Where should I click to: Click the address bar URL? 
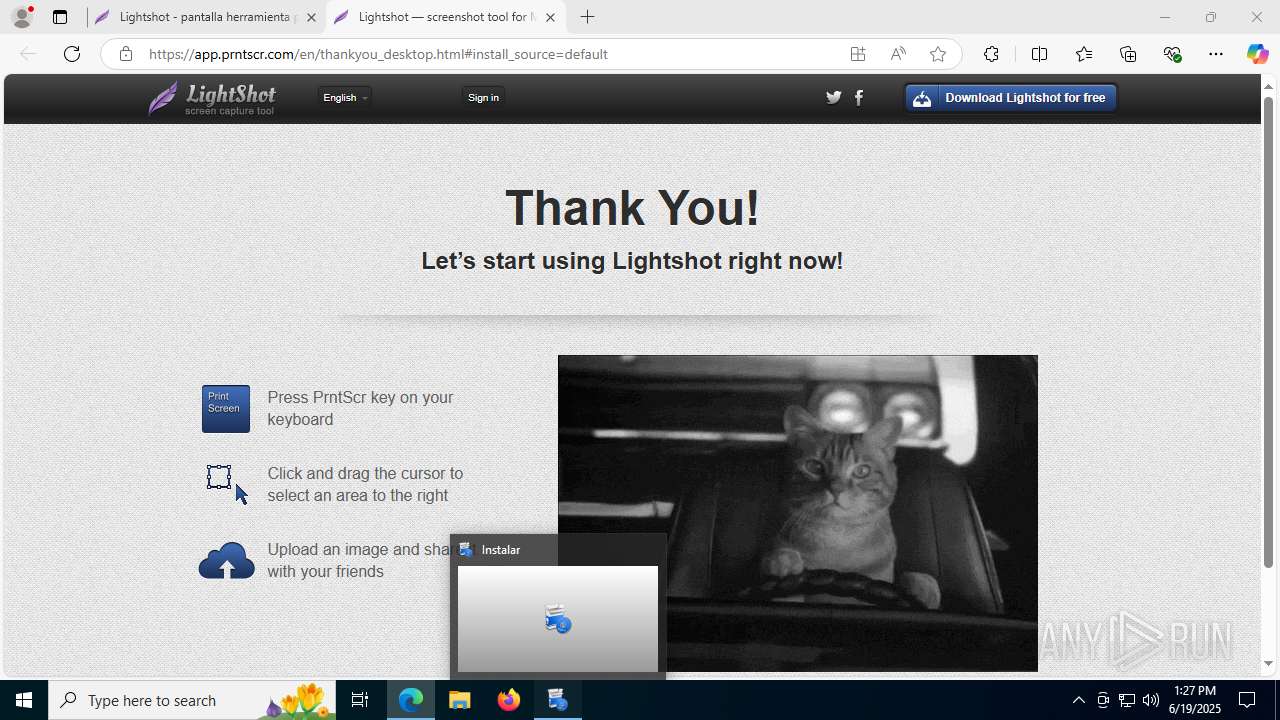tap(378, 54)
